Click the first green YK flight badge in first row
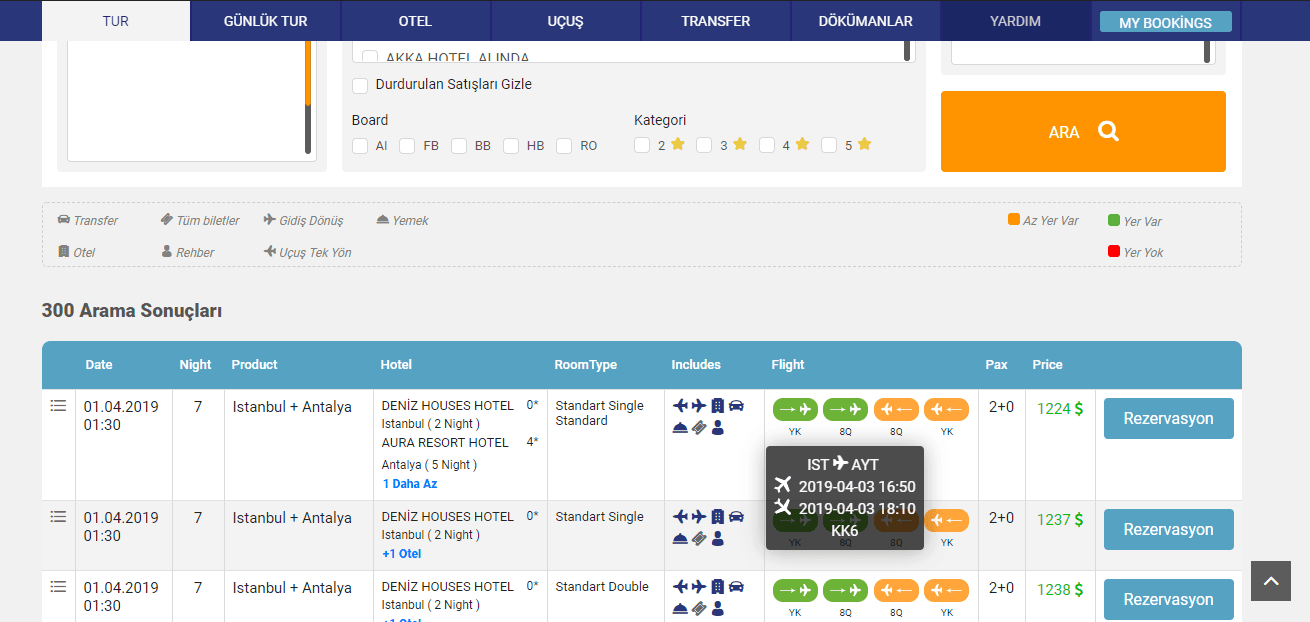This screenshot has height=622, width=1310. pos(795,409)
